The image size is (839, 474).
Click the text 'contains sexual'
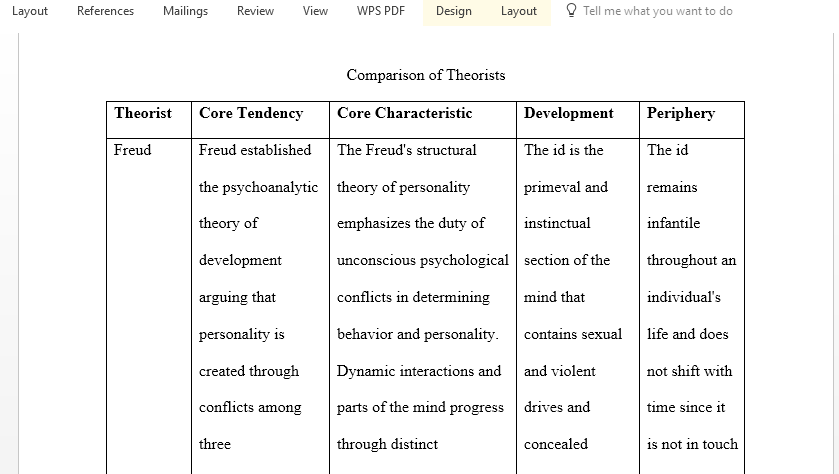[x=573, y=334]
